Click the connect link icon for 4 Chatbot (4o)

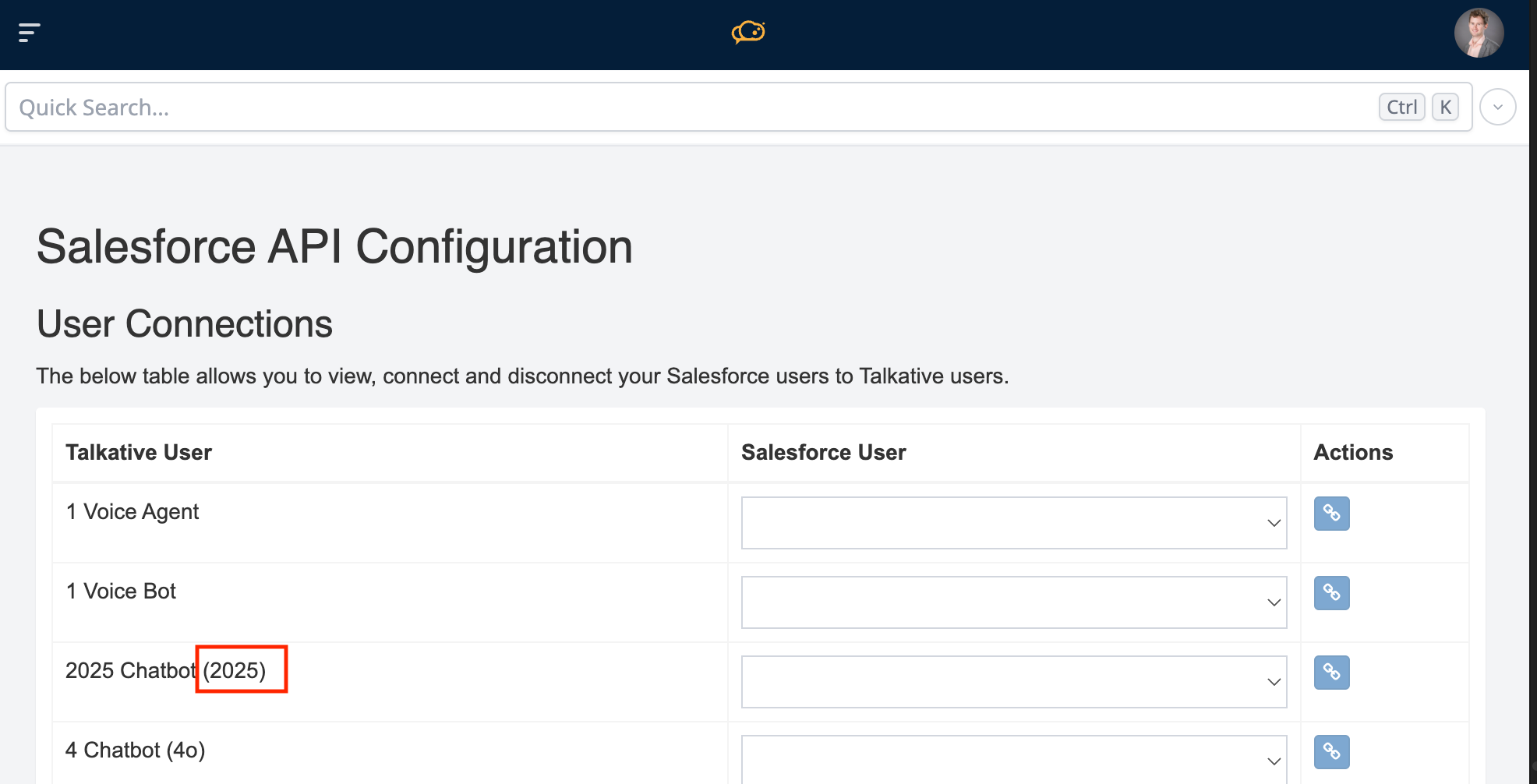pyautogui.click(x=1331, y=752)
